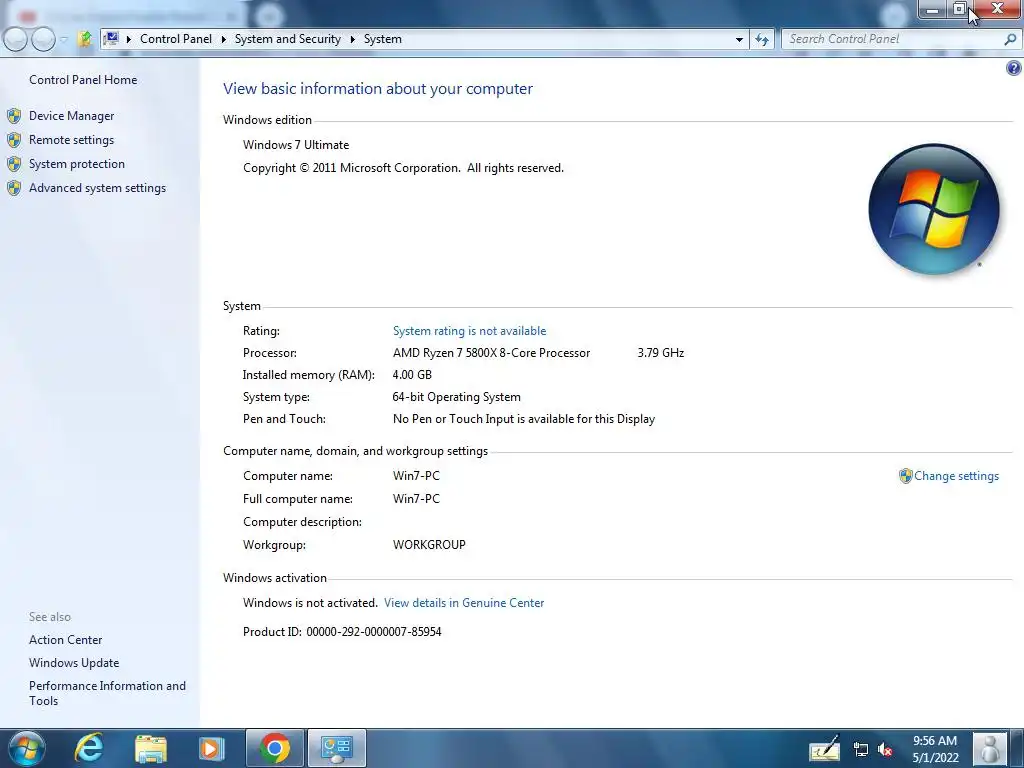Go to Control Panel Home

(83, 80)
